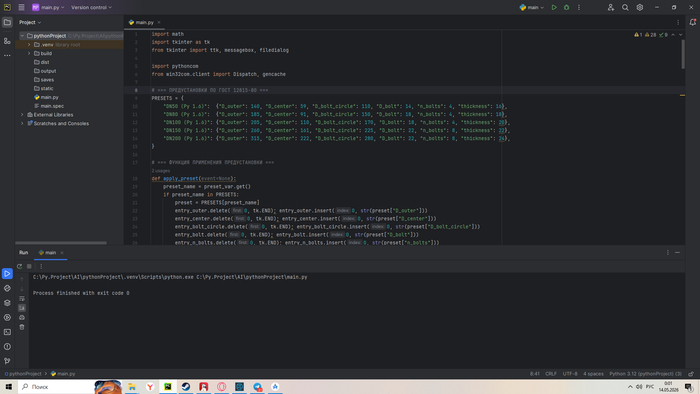Open Structure tool window in left stripe
The height and width of the screenshot is (394, 700).
click(x=7, y=41)
